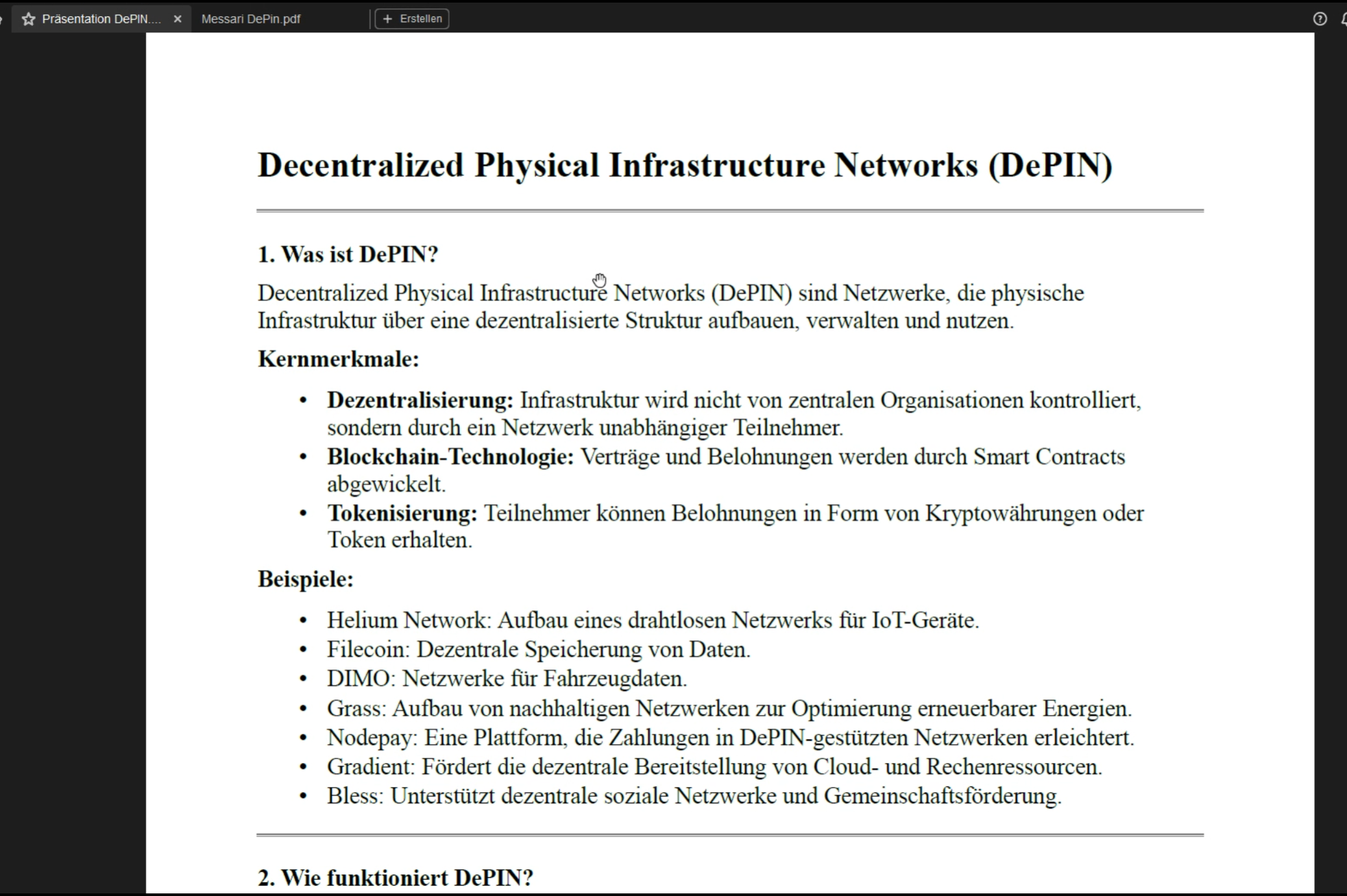
Task: Click the "Beispiele:" subheading
Action: [x=306, y=579]
